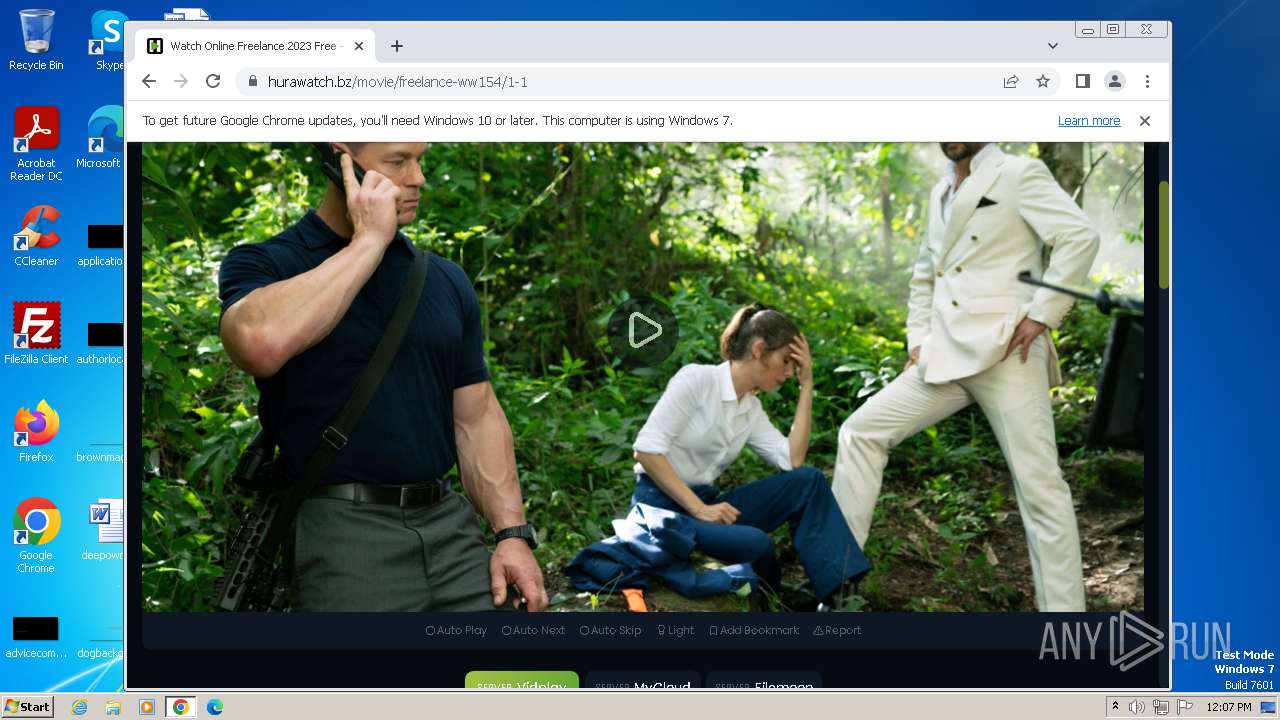
Task: Close the Watch Online Freelance tab
Action: pos(359,46)
